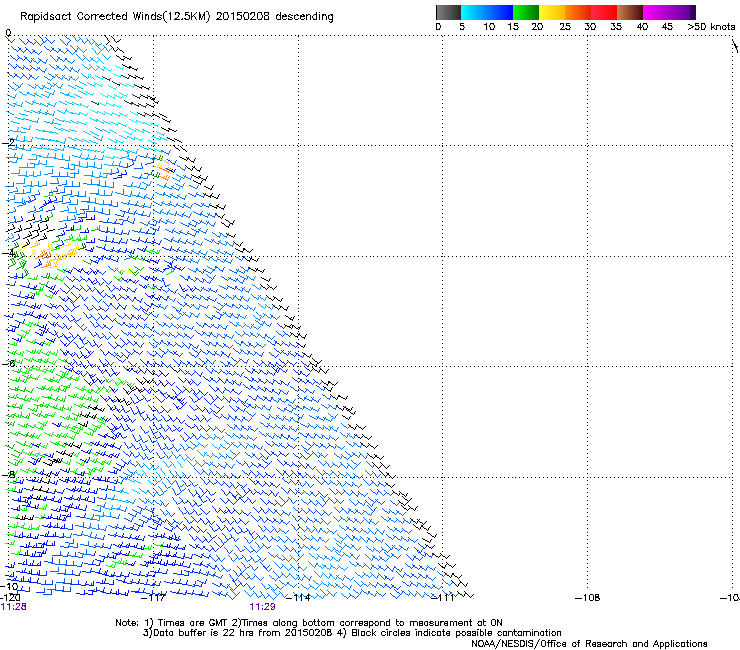Click the "-4" latitude axis label
This screenshot has width=740, height=650.
[x=9, y=253]
